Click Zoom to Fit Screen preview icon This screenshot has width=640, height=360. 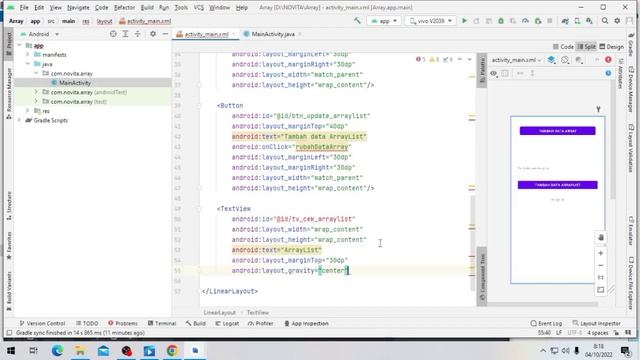point(601,290)
